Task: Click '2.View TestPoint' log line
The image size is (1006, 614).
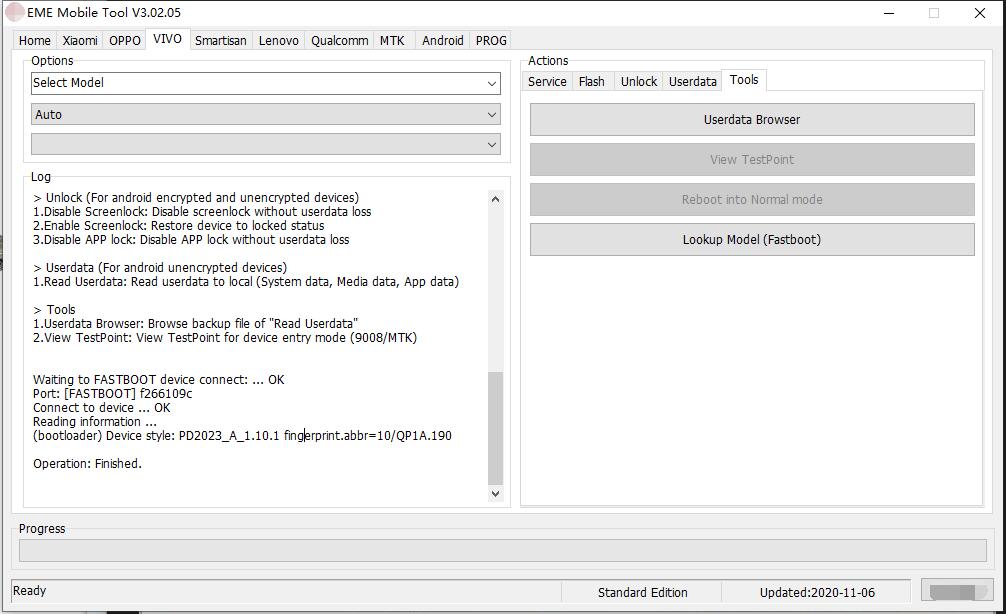Action: tap(225, 337)
